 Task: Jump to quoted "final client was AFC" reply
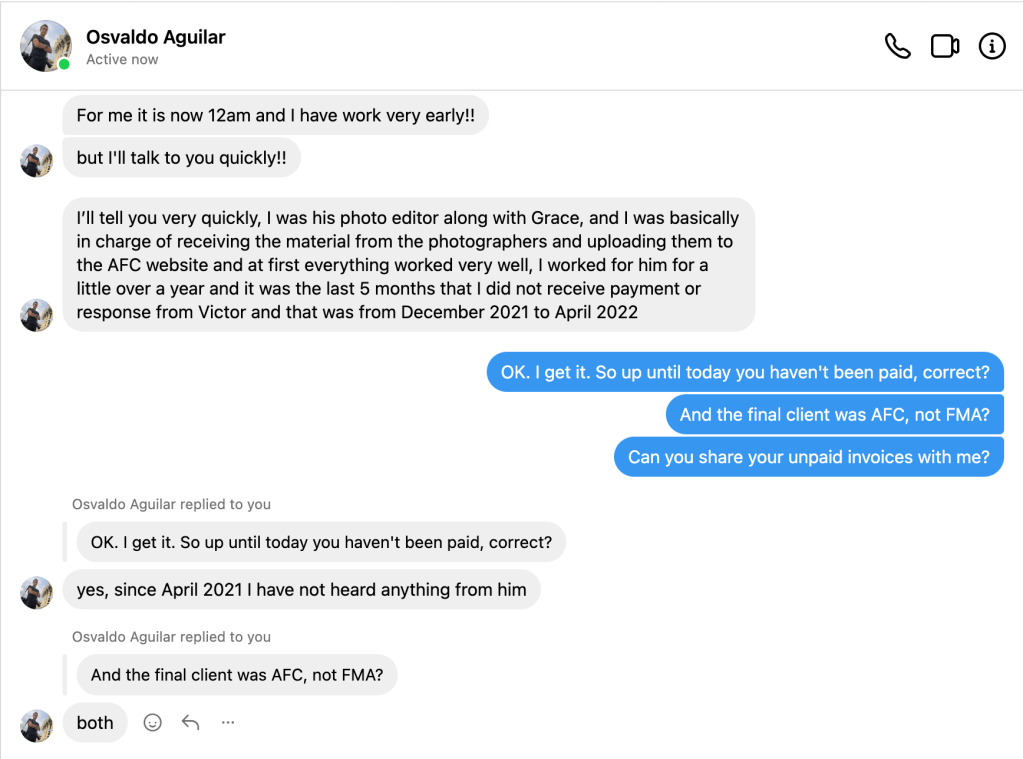(x=237, y=675)
